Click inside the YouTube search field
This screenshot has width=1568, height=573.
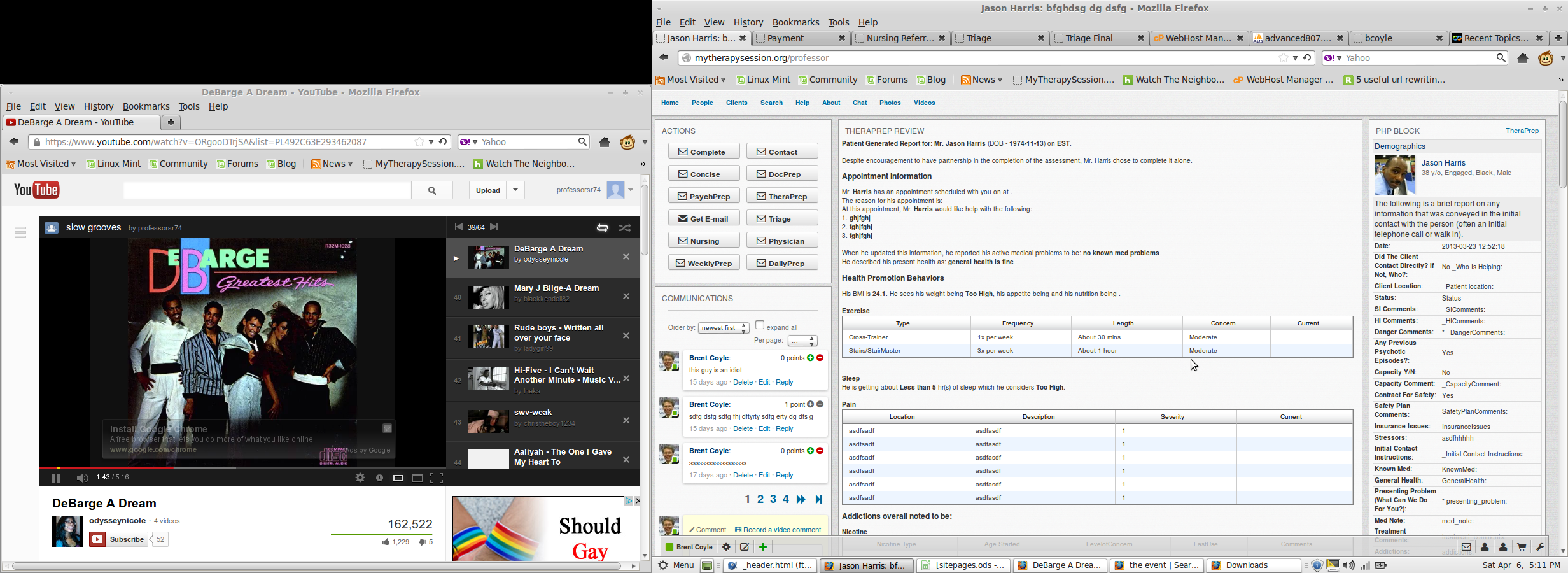[267, 190]
